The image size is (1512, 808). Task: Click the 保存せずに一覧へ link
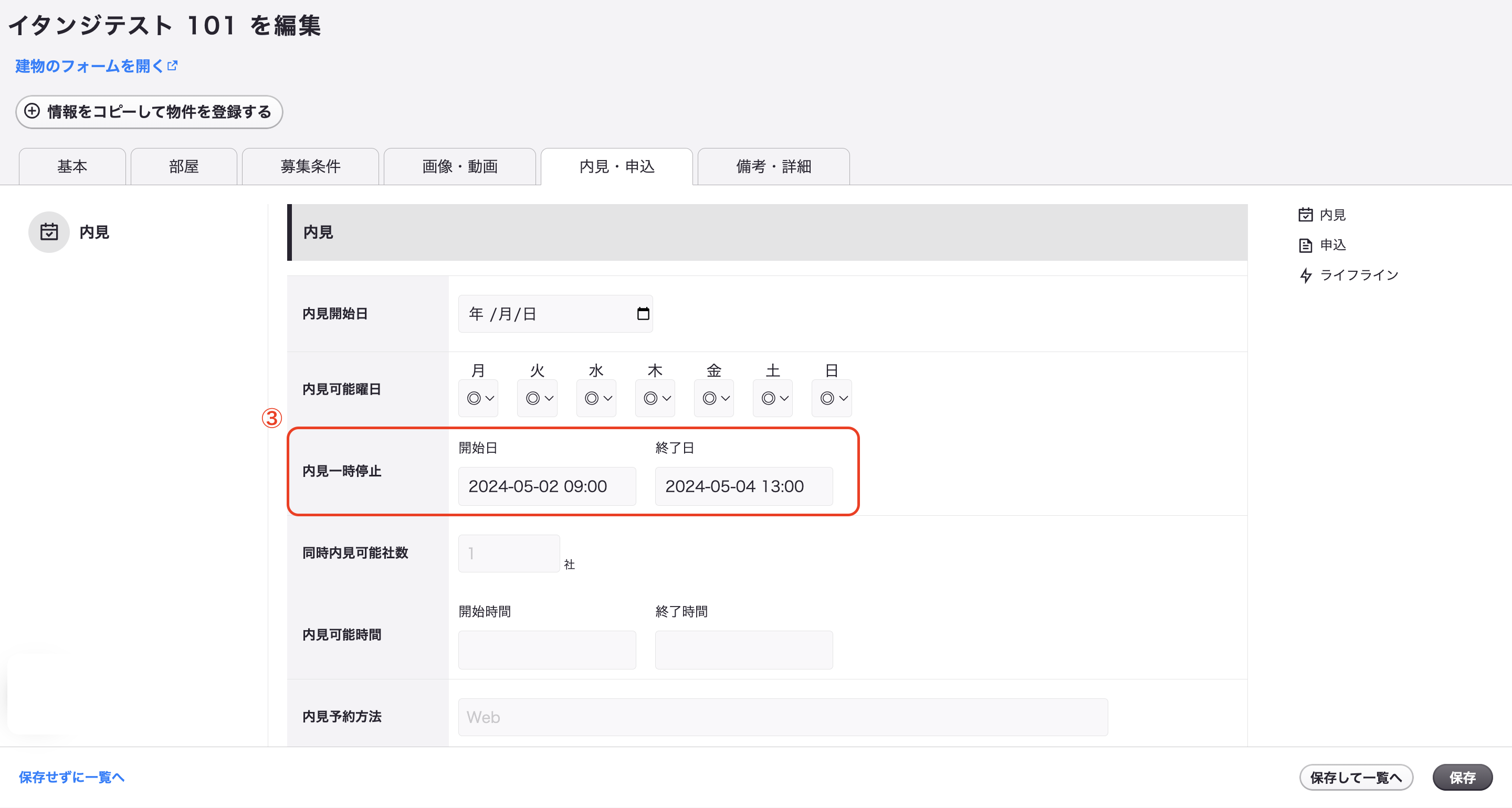coord(71,778)
